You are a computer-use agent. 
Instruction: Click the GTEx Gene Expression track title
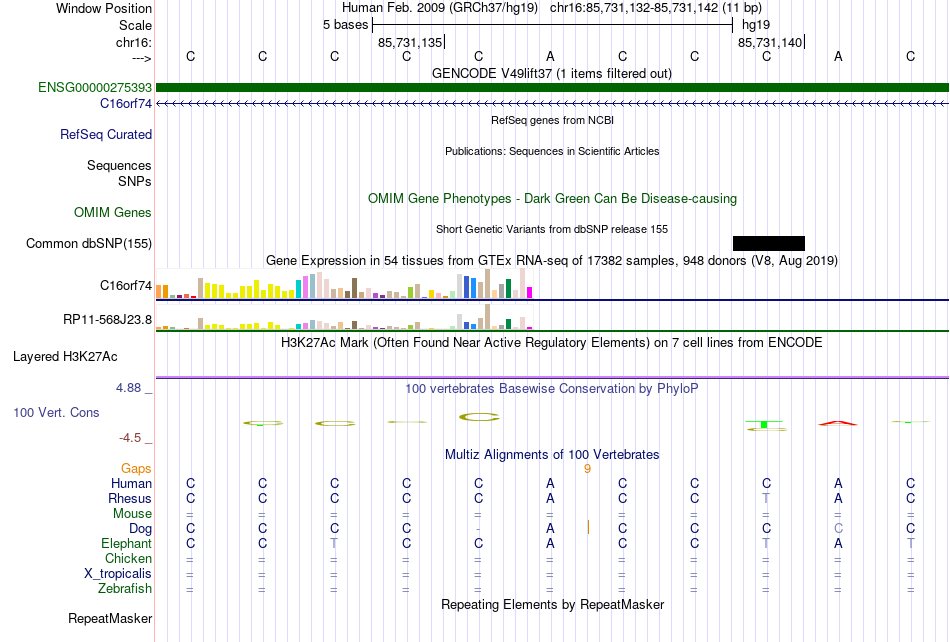point(552,260)
